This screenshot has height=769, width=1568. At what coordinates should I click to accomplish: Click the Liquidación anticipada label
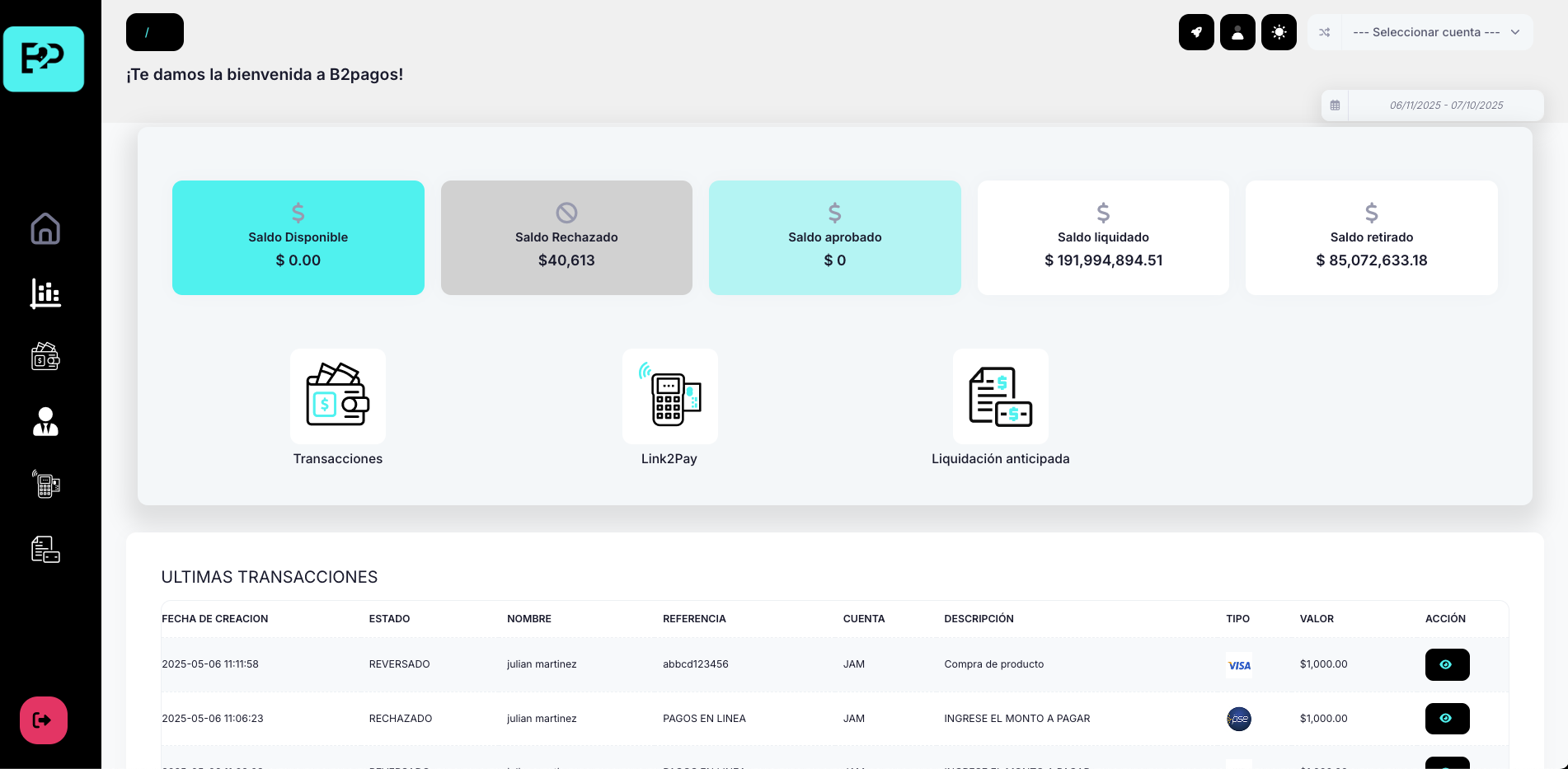(x=1001, y=459)
